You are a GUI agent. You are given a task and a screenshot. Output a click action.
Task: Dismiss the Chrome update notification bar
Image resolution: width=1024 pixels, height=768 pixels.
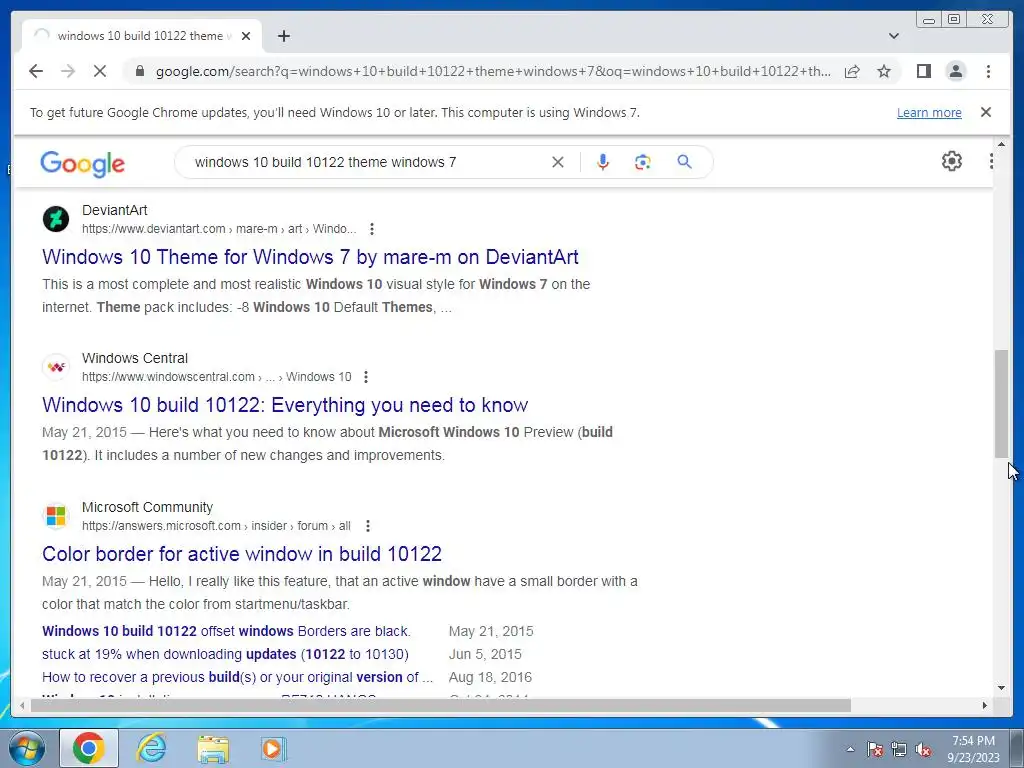coord(985,112)
